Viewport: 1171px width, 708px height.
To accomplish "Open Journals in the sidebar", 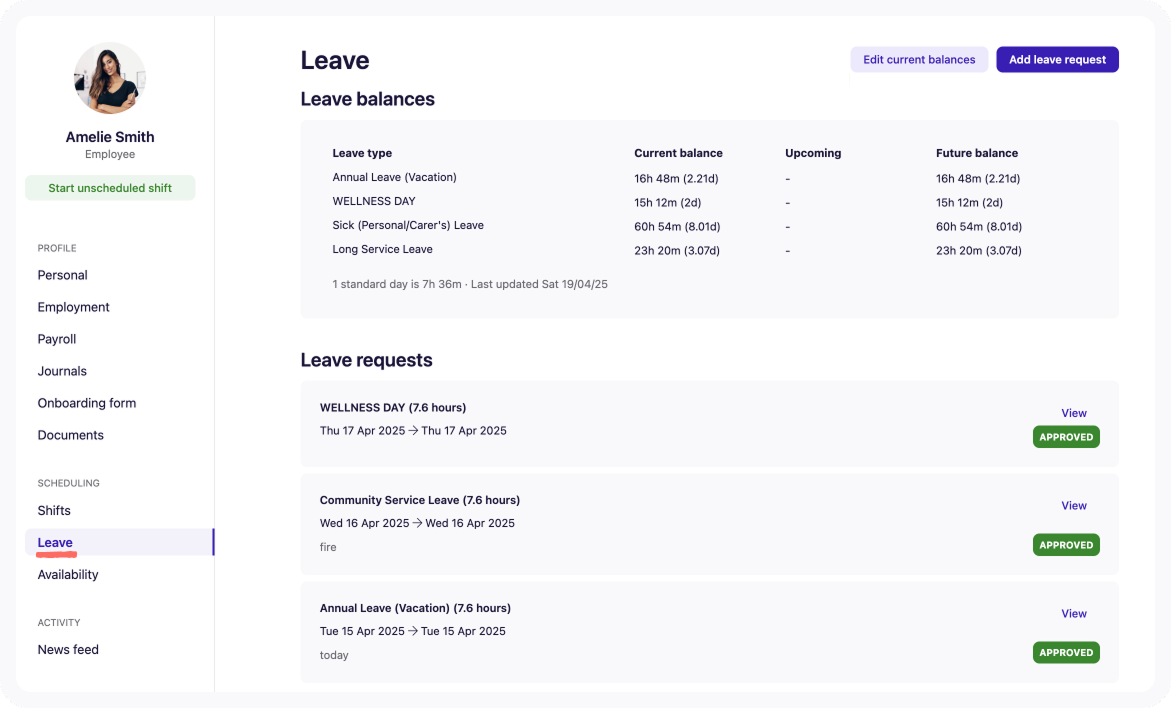I will click(x=62, y=371).
